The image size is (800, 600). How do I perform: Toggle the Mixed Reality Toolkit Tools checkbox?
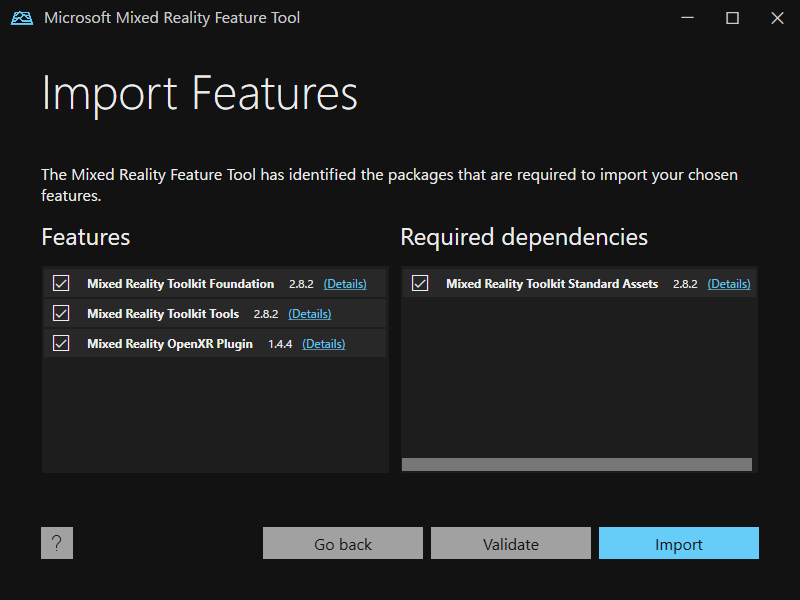[x=61, y=314]
